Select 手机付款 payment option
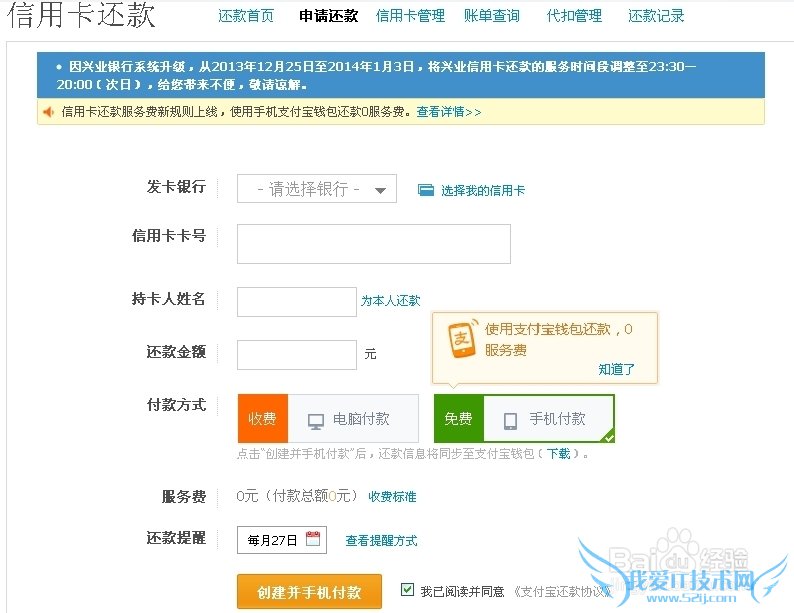Image resolution: width=794 pixels, height=613 pixels. pyautogui.click(x=524, y=419)
